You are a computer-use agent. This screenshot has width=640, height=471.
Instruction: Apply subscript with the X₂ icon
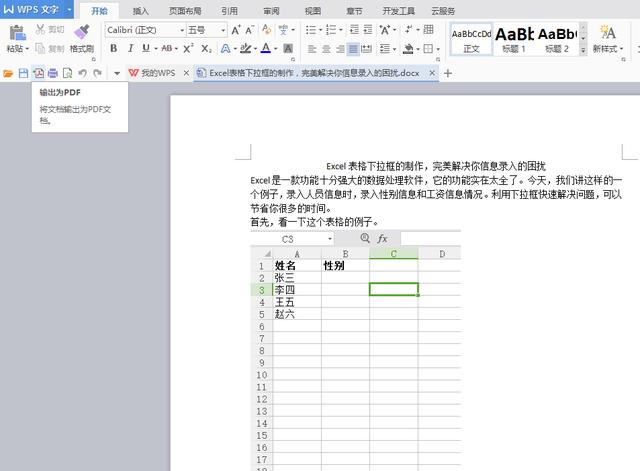pos(206,49)
